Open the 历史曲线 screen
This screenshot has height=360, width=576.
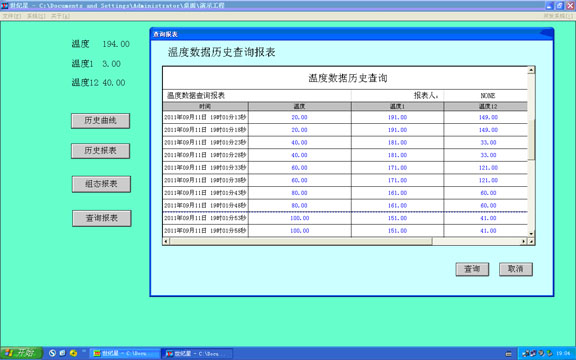coord(100,120)
